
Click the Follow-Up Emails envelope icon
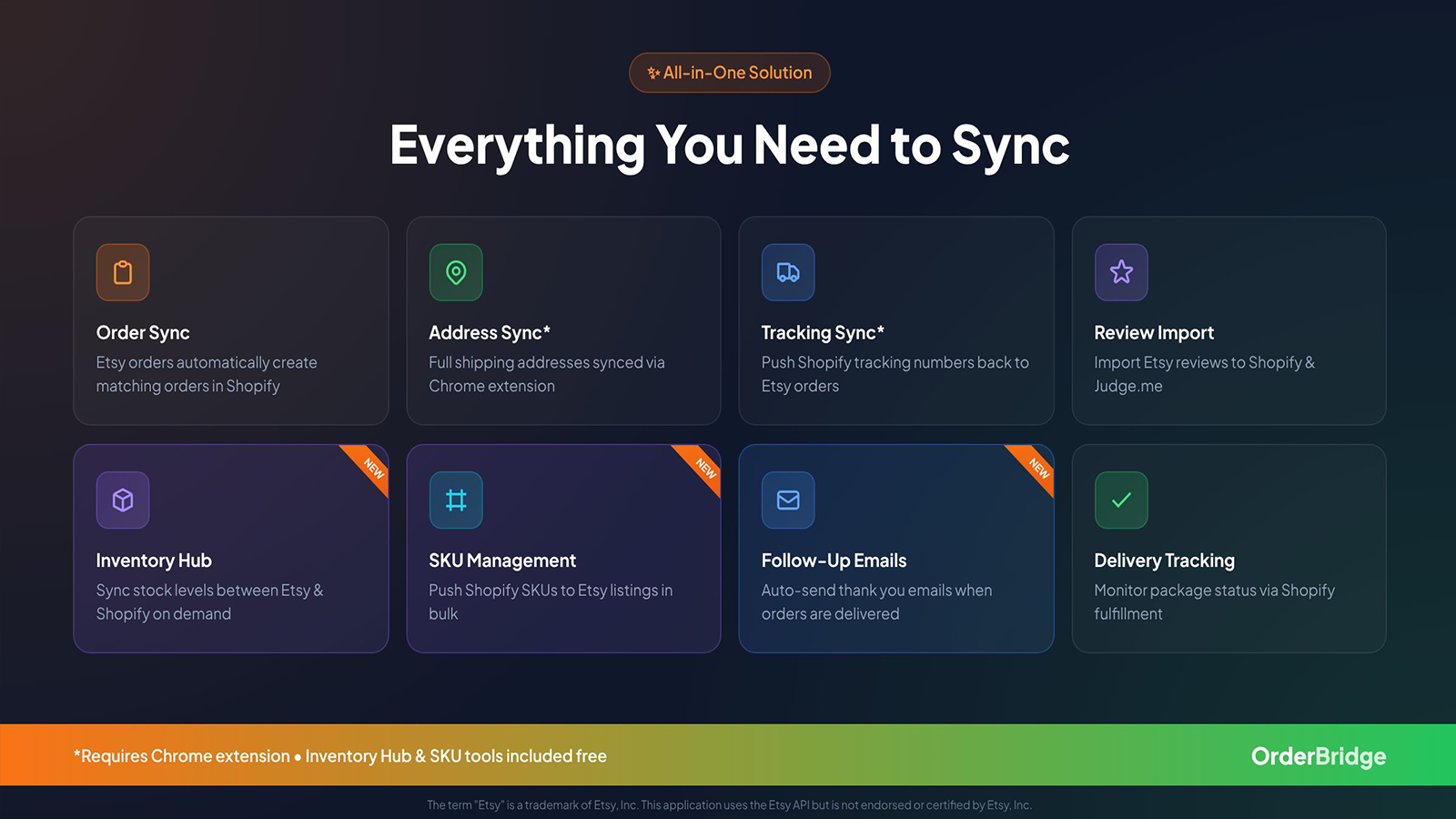click(x=788, y=500)
